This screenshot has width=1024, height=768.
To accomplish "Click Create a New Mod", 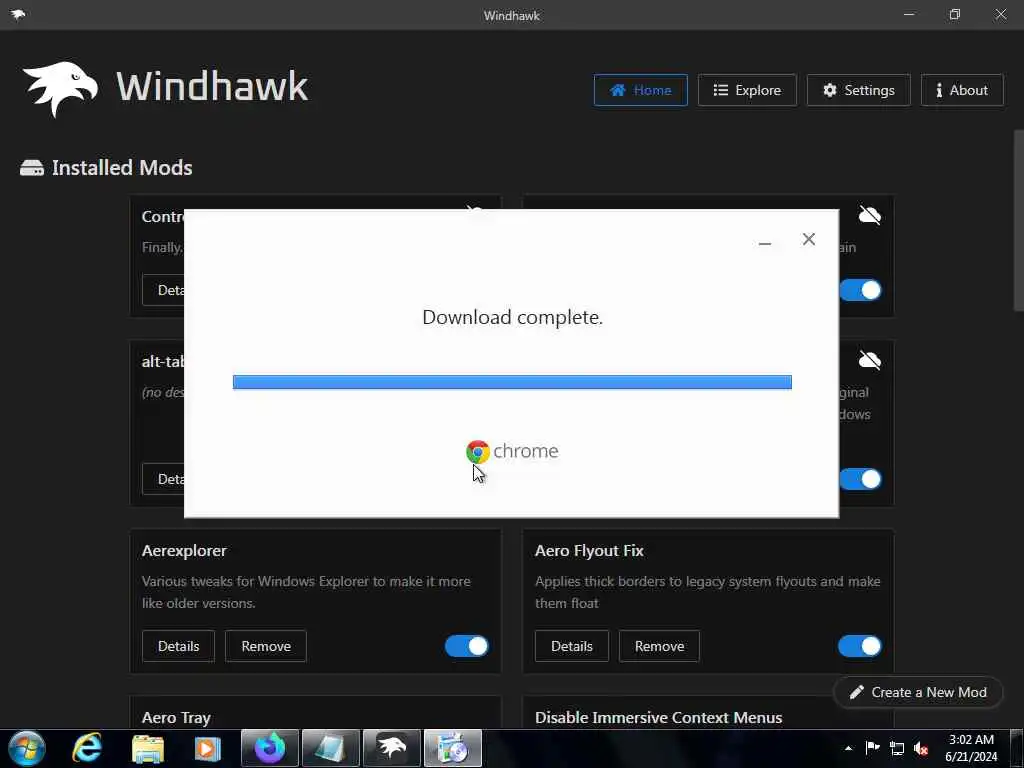I will click(918, 692).
